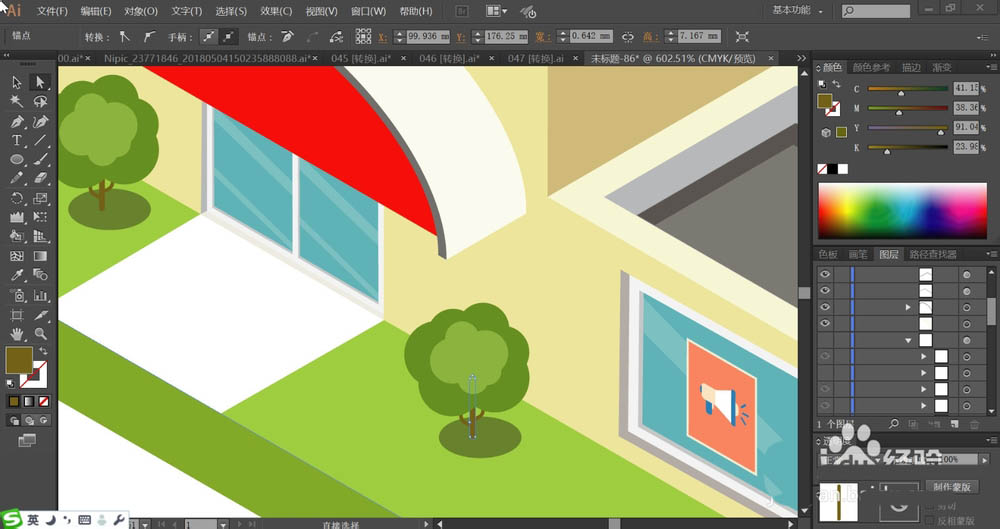This screenshot has width=1000, height=529.
Task: Click remove selected anchor points icon
Action: (288, 37)
